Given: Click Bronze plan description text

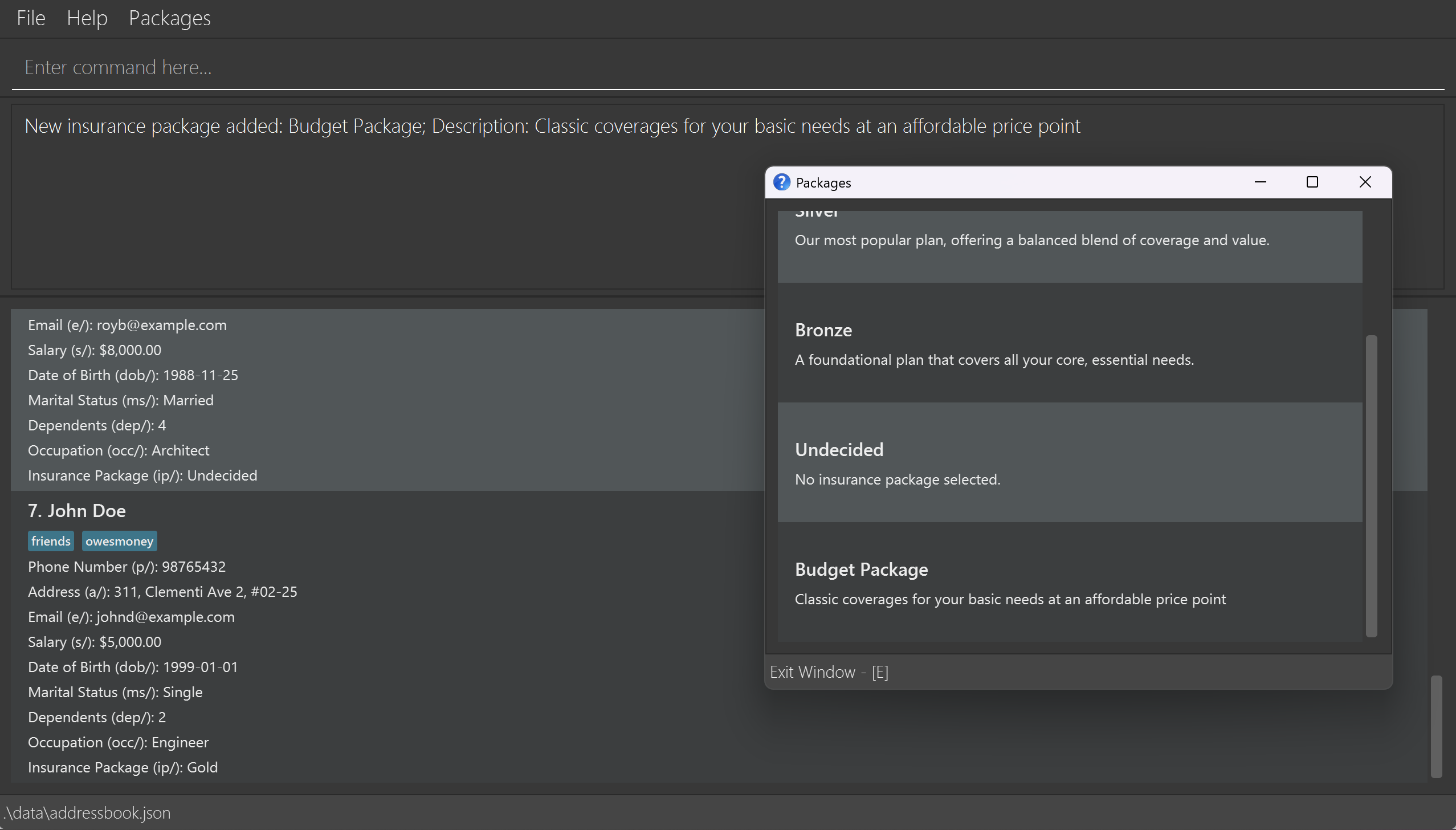Looking at the screenshot, I should pos(994,360).
